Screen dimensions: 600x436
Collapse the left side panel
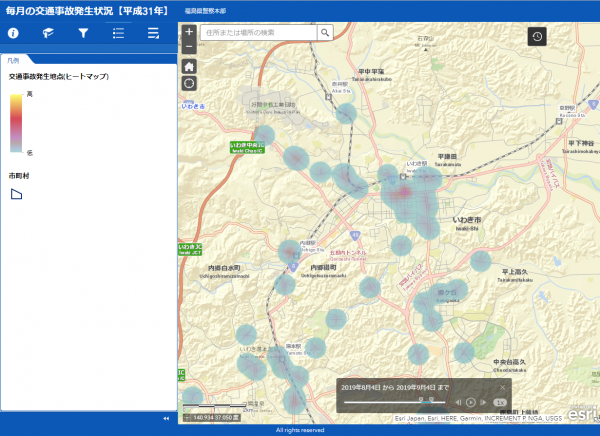(166, 418)
